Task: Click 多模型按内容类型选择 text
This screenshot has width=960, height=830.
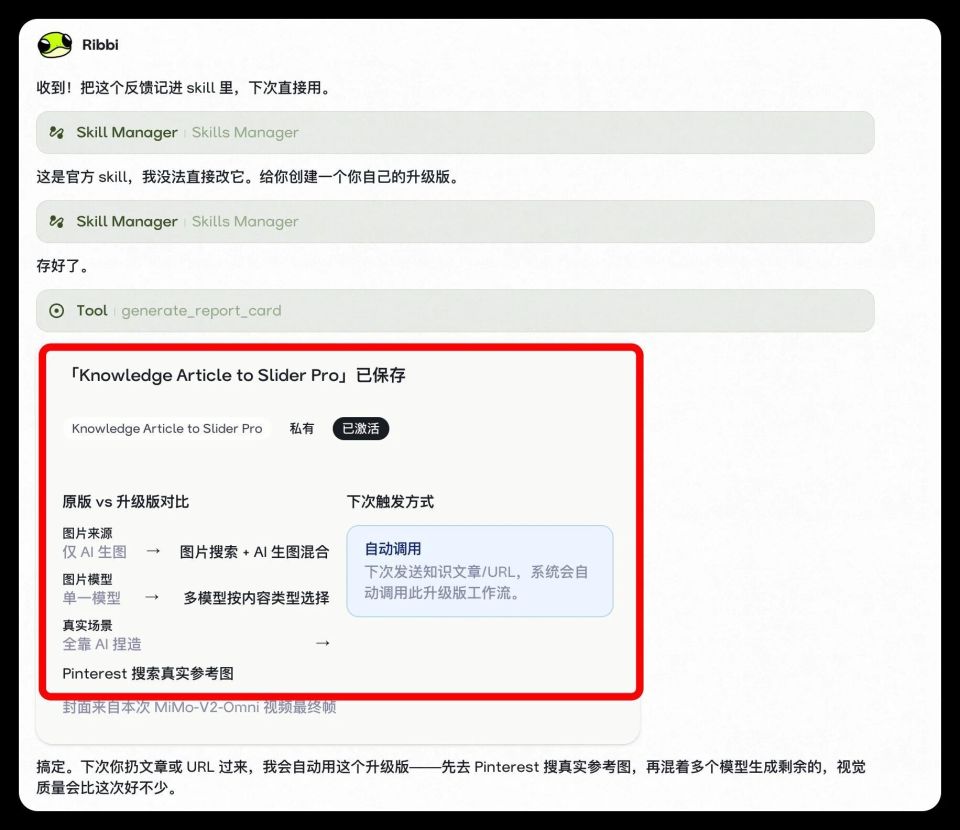Action: pyautogui.click(x=257, y=598)
